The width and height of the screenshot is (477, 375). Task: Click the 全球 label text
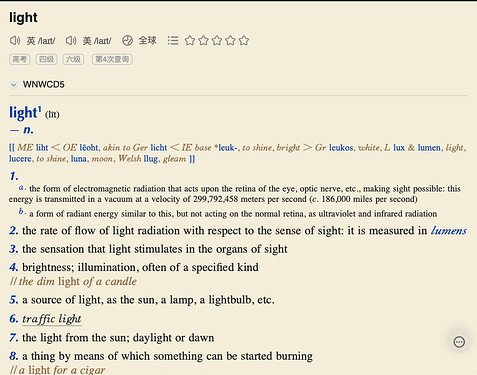(147, 40)
